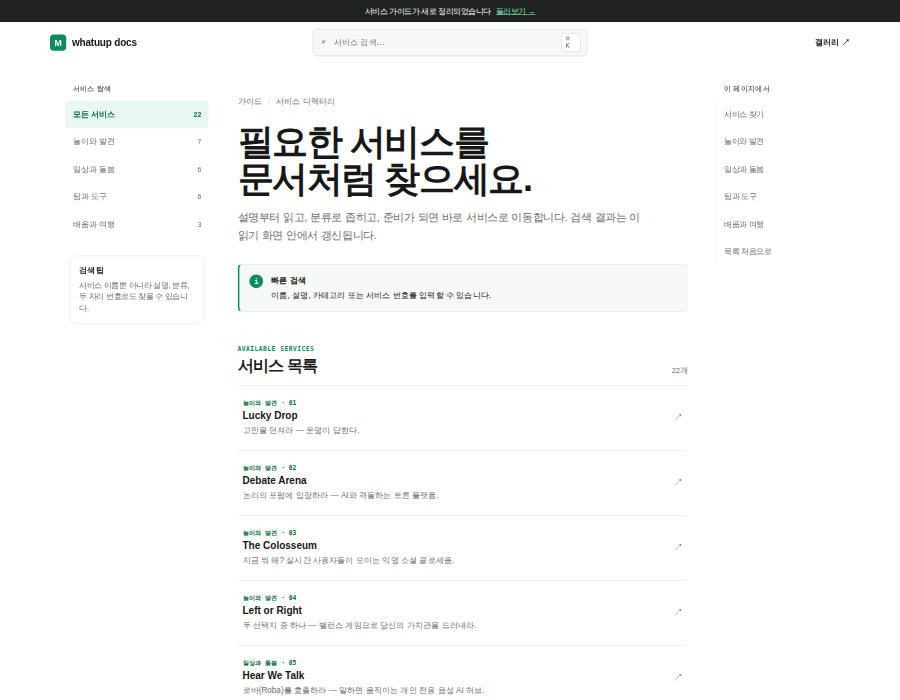Image resolution: width=900 pixels, height=700 pixels.
Task: Click the 서비스 디렉터리 breadcrumb
Action: (305, 102)
